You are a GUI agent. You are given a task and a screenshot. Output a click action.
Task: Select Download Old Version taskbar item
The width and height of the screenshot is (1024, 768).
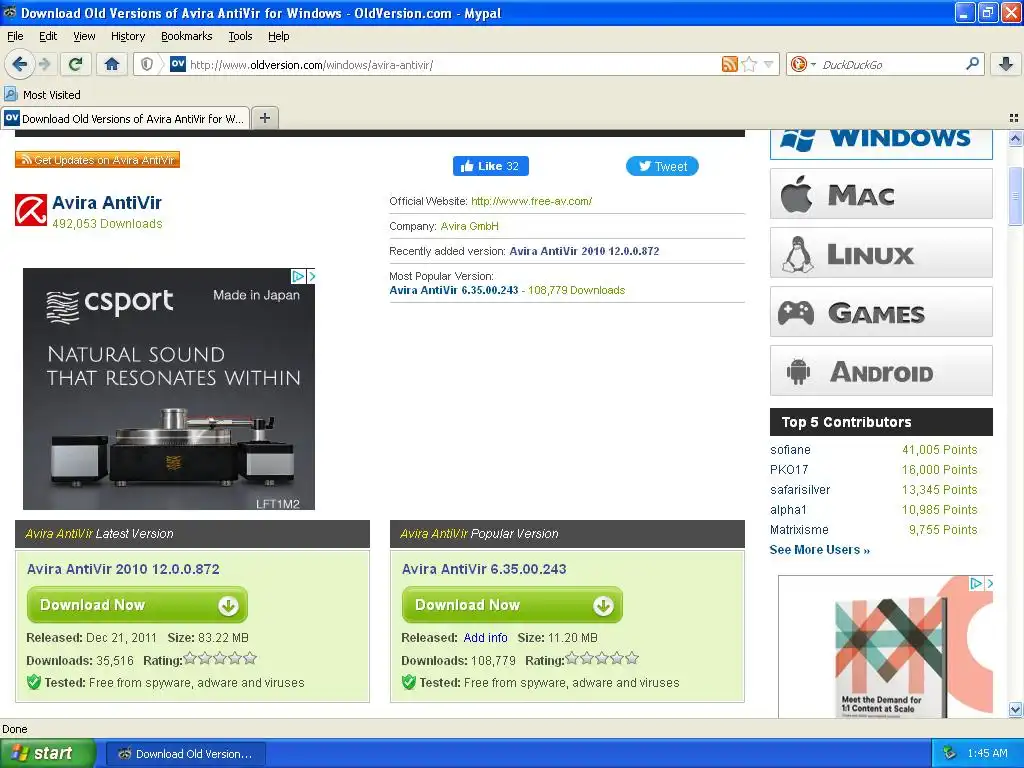(x=185, y=754)
